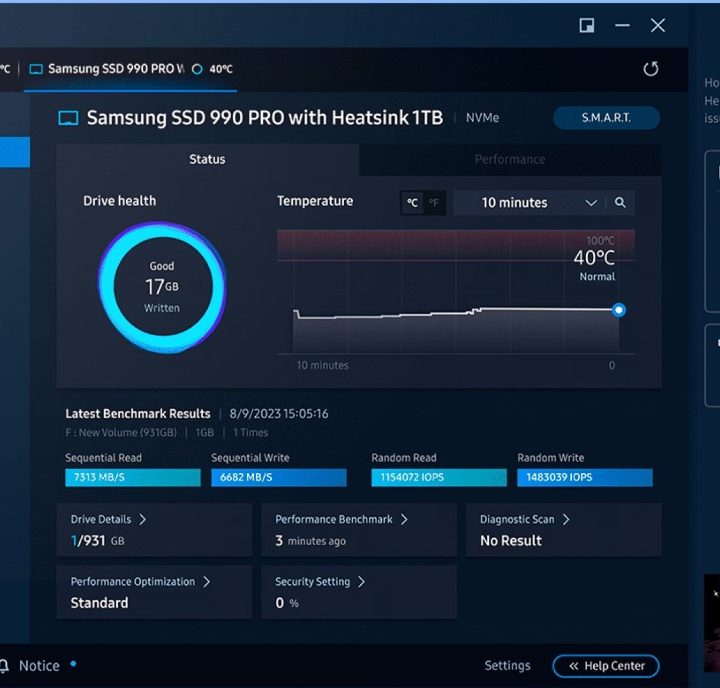720x688 pixels.
Task: Click the Random Read 1154072 IOPS bar
Action: point(439,477)
